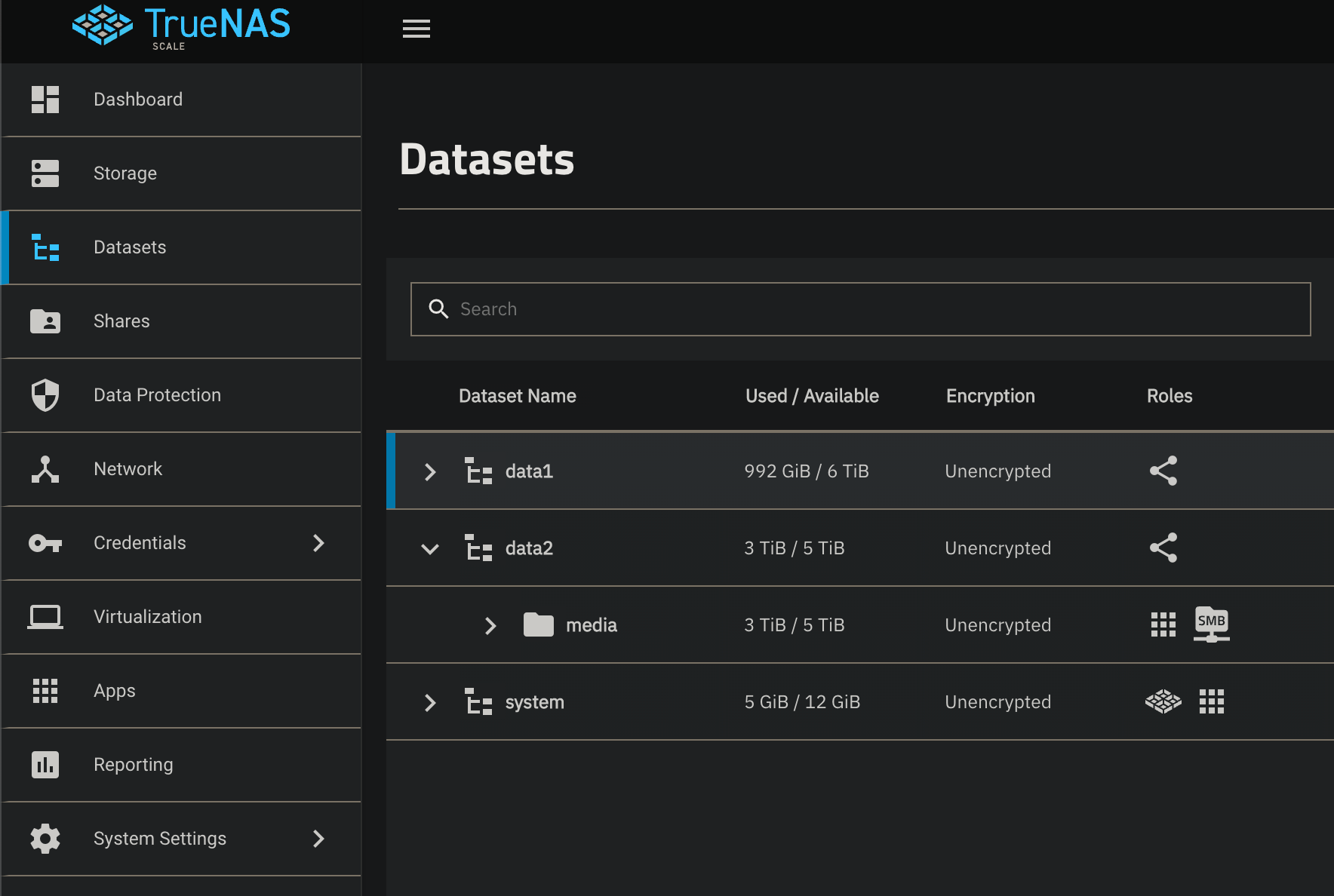
Task: Toggle the sidebar hamburger menu
Action: (x=416, y=29)
